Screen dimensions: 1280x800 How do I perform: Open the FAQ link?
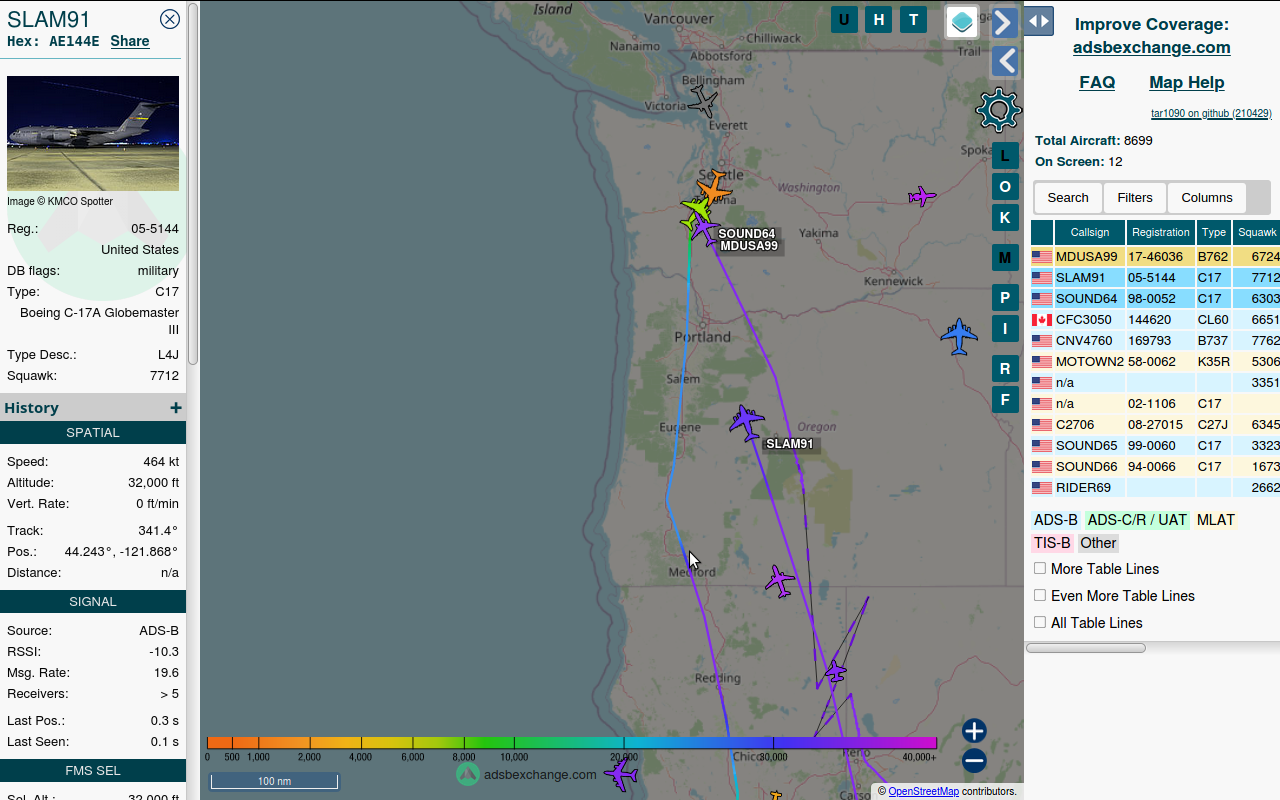coord(1097,83)
